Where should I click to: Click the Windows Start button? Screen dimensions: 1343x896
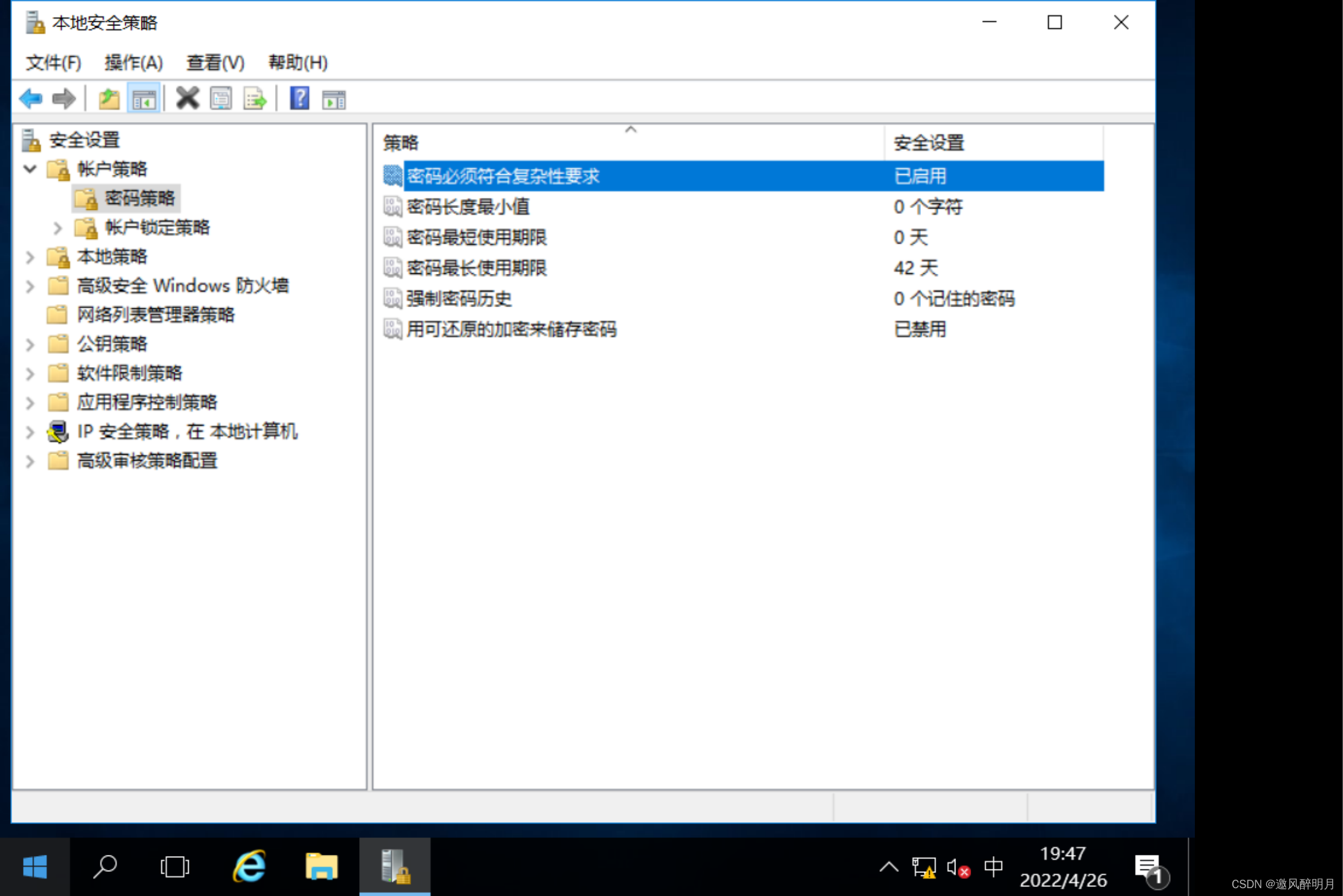(x=35, y=866)
